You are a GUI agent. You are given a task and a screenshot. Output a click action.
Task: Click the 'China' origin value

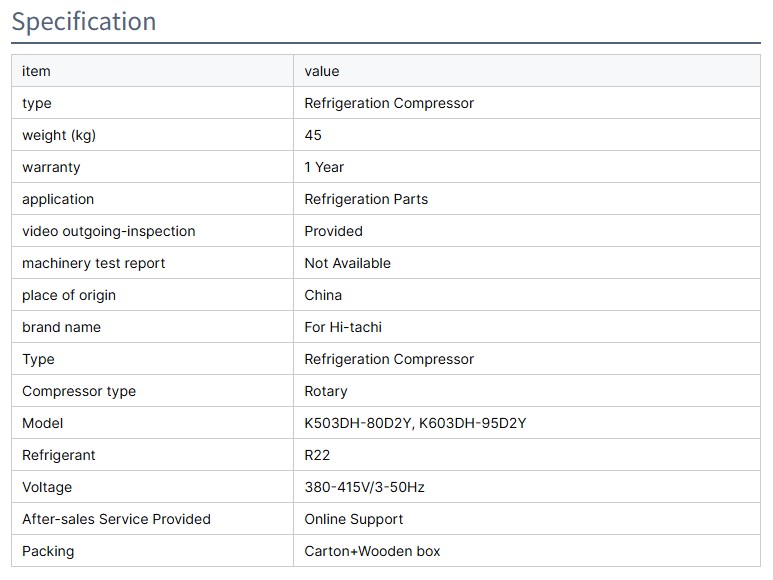click(x=323, y=295)
